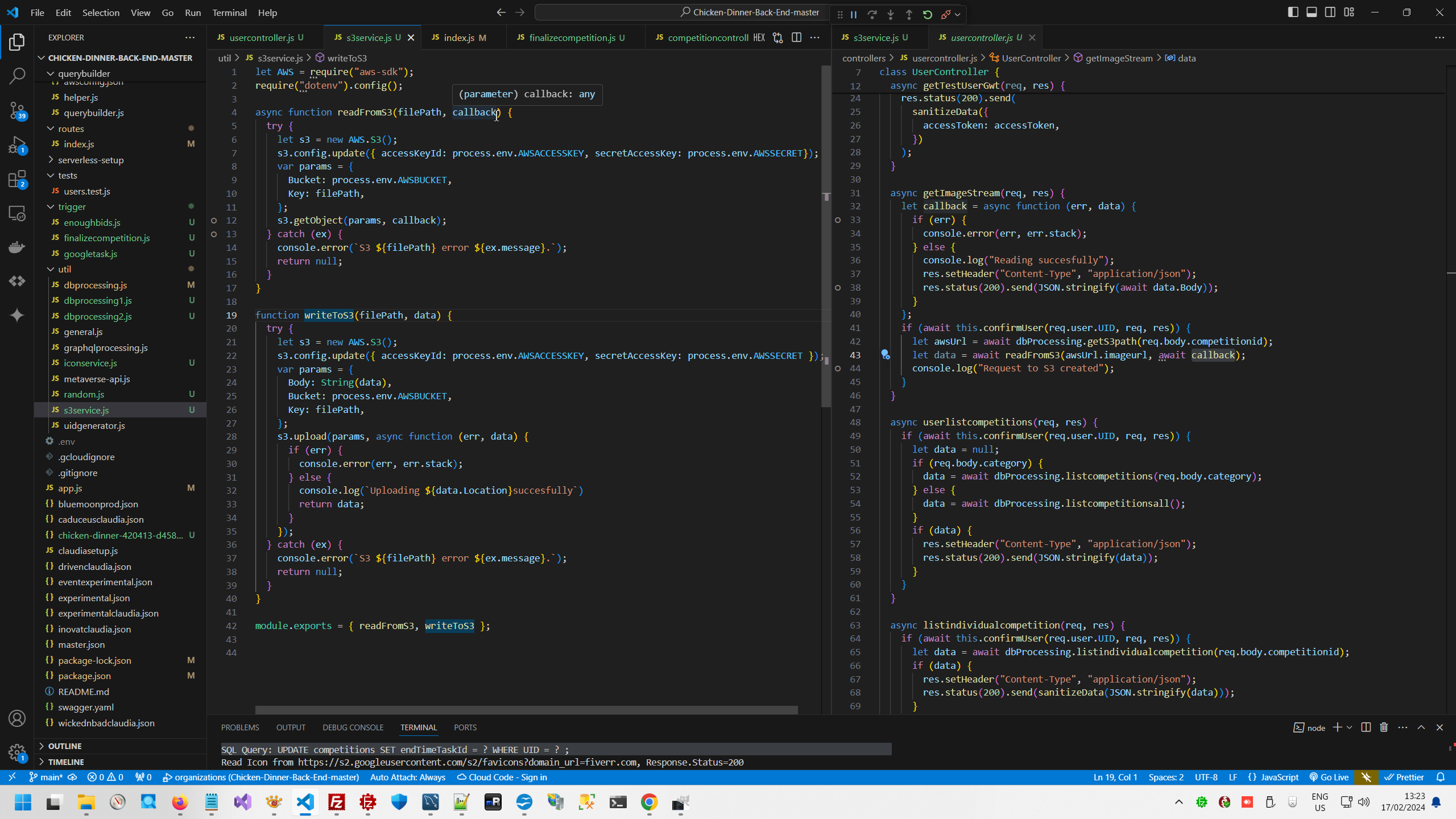This screenshot has height=819, width=1456.
Task: Open the Extensions view
Action: pyautogui.click(x=17, y=180)
